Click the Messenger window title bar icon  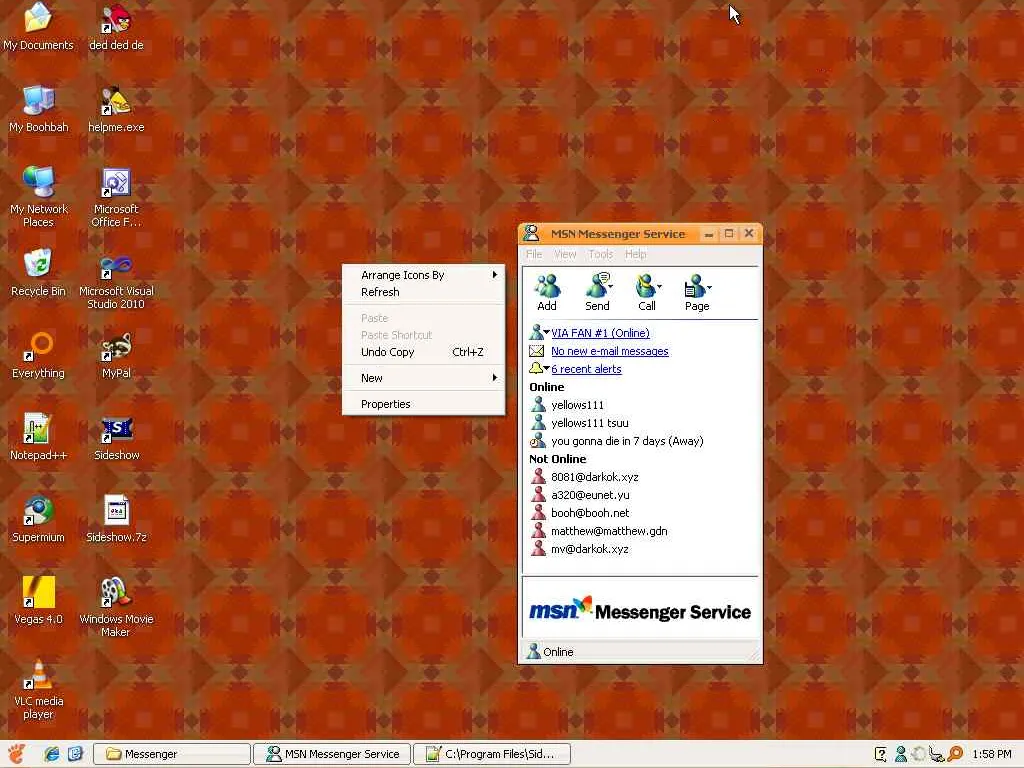tap(532, 233)
